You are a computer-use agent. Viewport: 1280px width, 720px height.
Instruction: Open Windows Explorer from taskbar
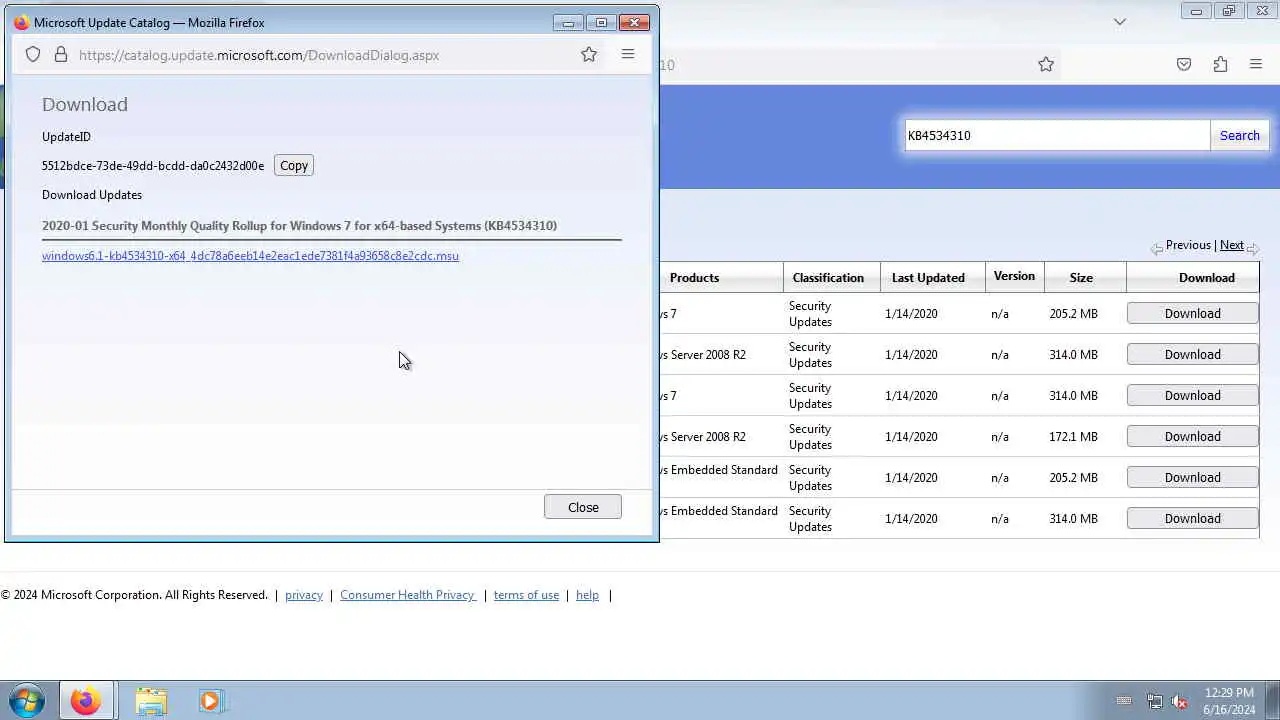[151, 701]
